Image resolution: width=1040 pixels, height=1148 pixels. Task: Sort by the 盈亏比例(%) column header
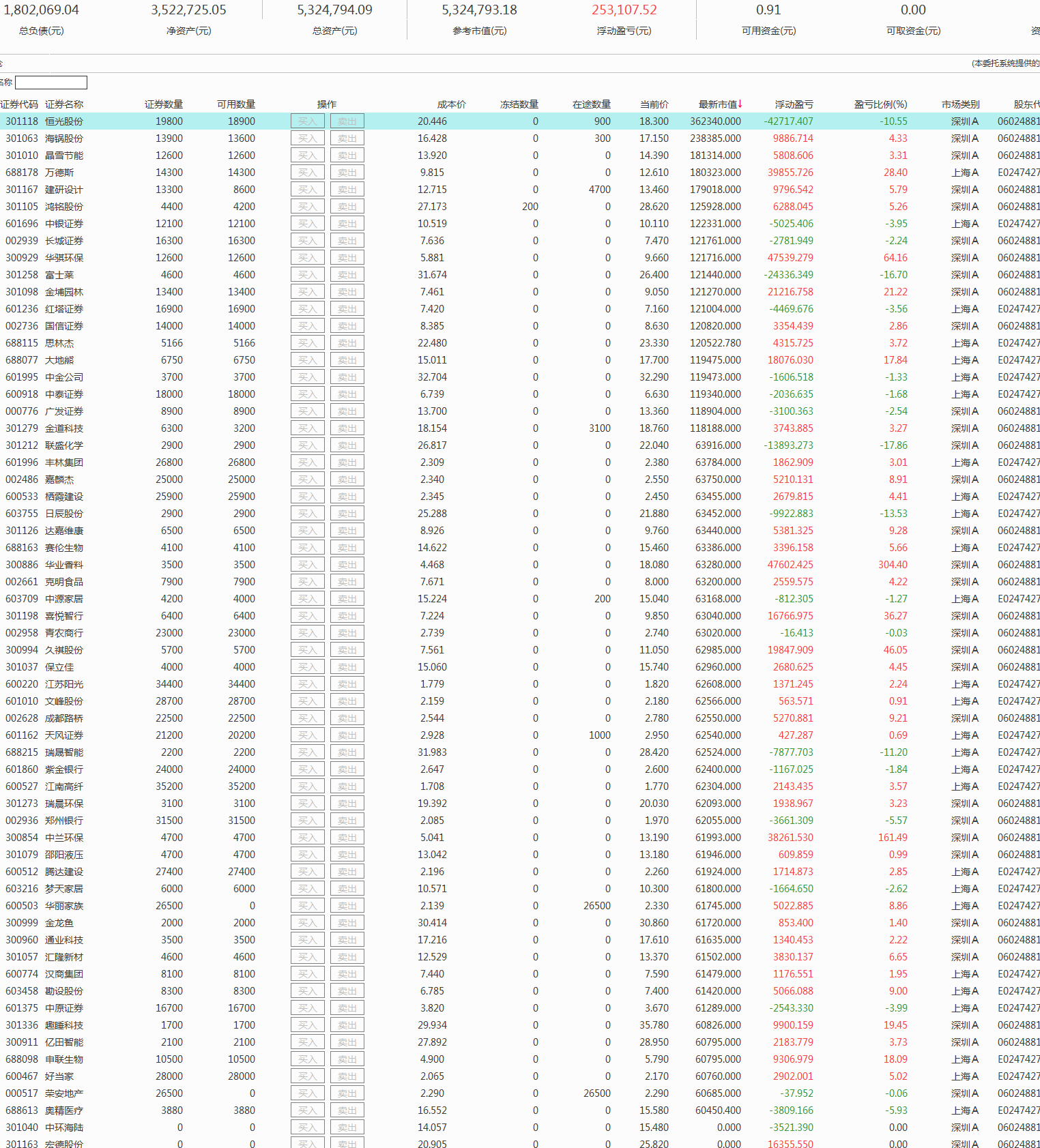(881, 104)
